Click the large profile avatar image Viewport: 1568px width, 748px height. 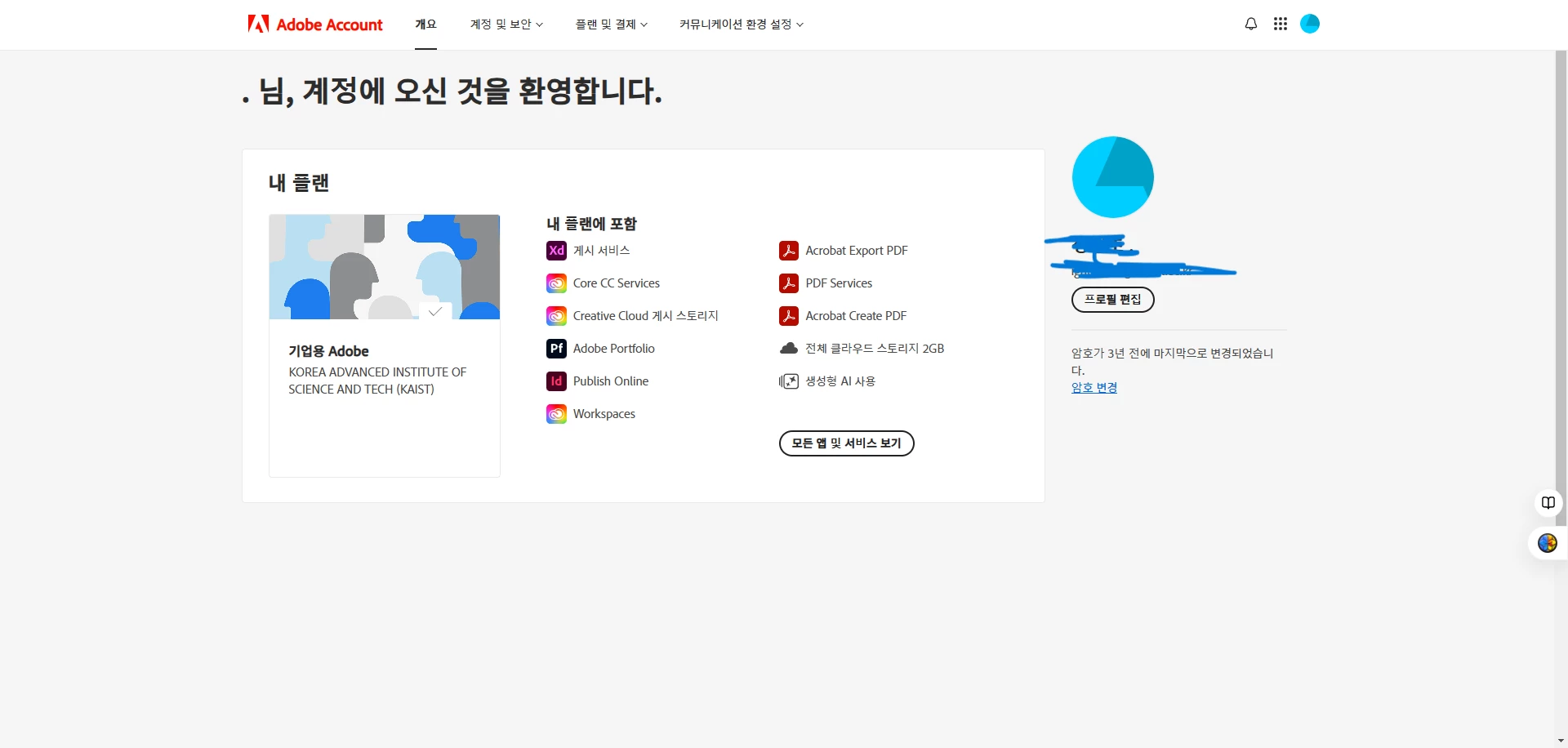tap(1112, 177)
